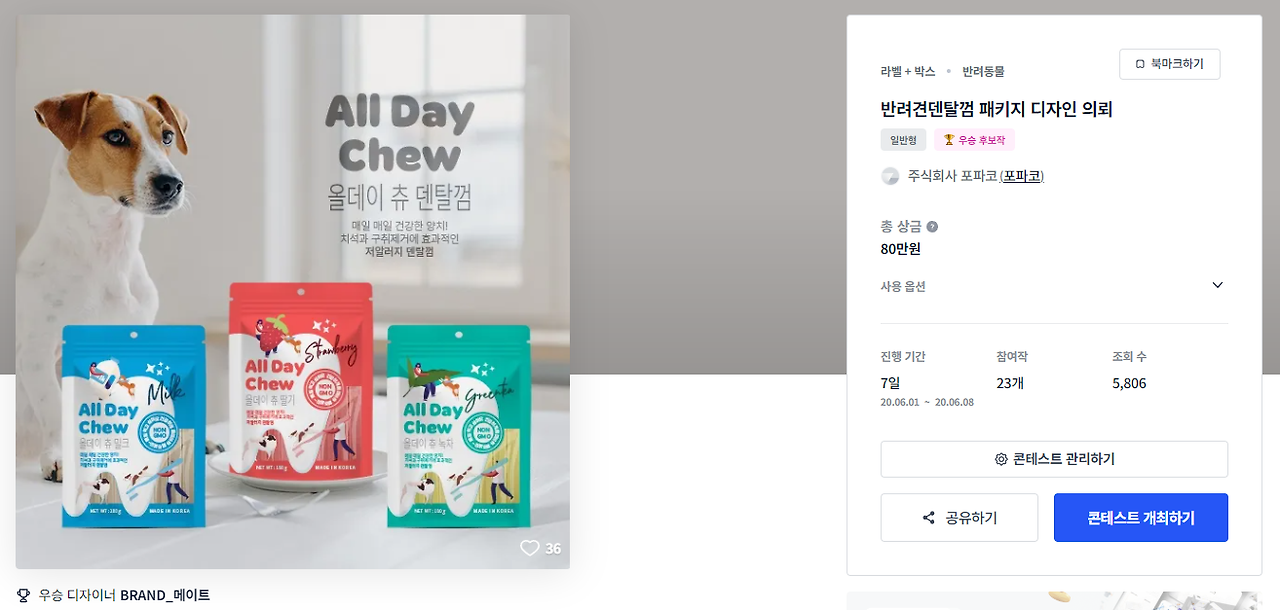This screenshot has height=610, width=1280.
Task: Click the 주식회사 포파코 profile avatar
Action: [x=890, y=176]
